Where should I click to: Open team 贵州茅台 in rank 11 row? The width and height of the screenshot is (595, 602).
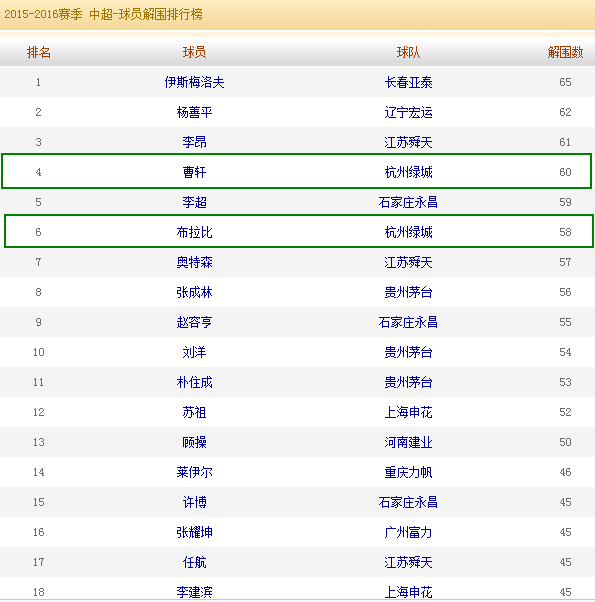tap(408, 382)
